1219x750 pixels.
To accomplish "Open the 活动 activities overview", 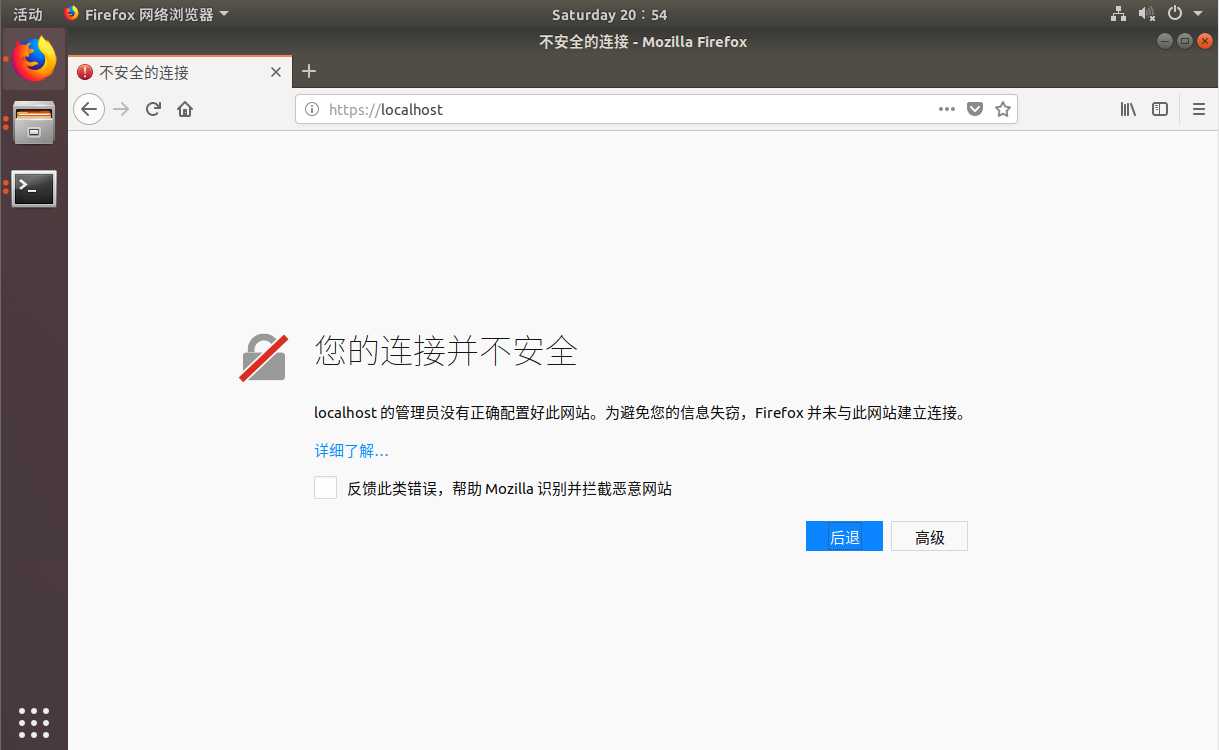I will coord(28,14).
